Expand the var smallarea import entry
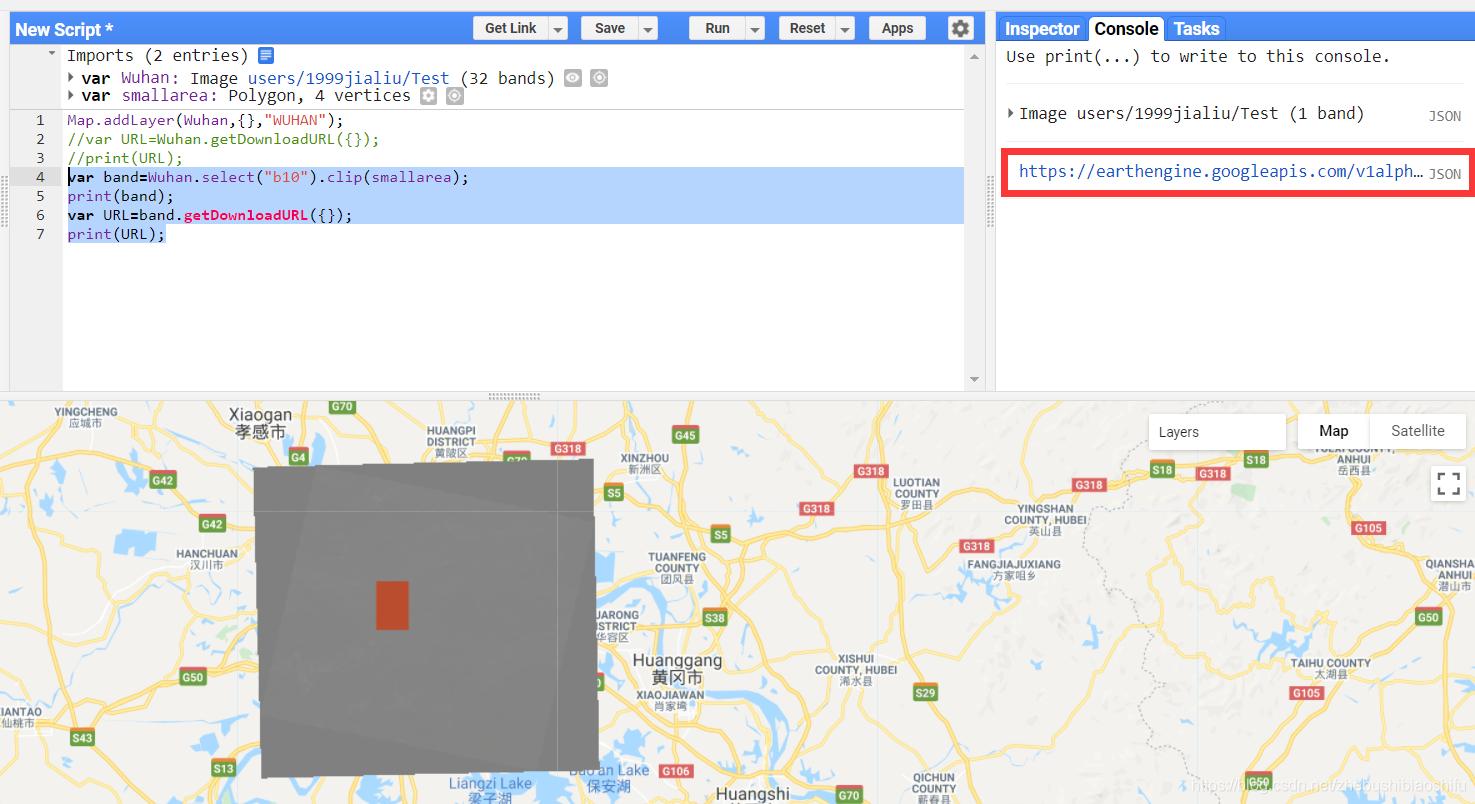Screen dimensions: 1475x804 point(72,96)
